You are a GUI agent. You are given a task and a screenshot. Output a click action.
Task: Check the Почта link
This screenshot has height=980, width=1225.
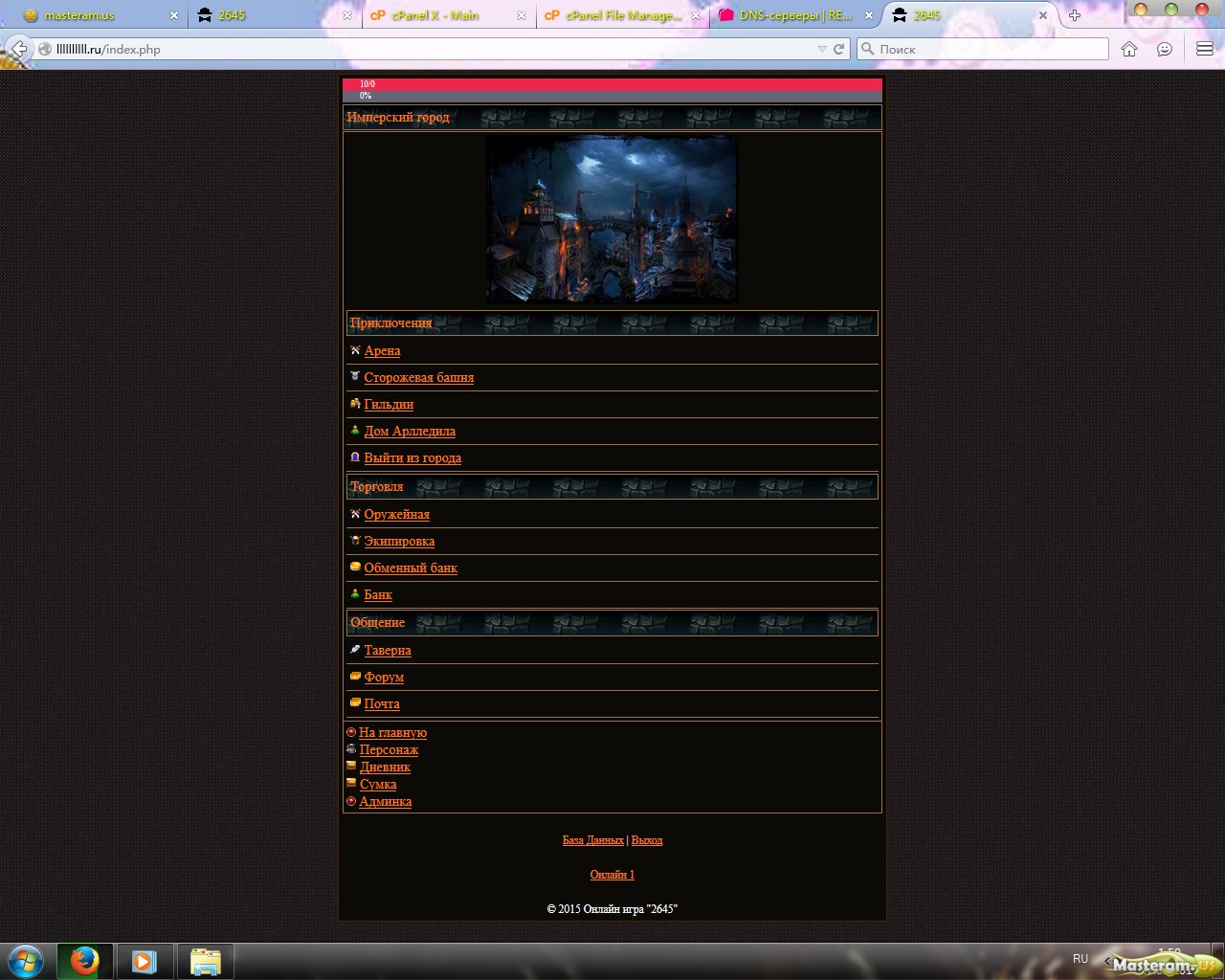(382, 704)
